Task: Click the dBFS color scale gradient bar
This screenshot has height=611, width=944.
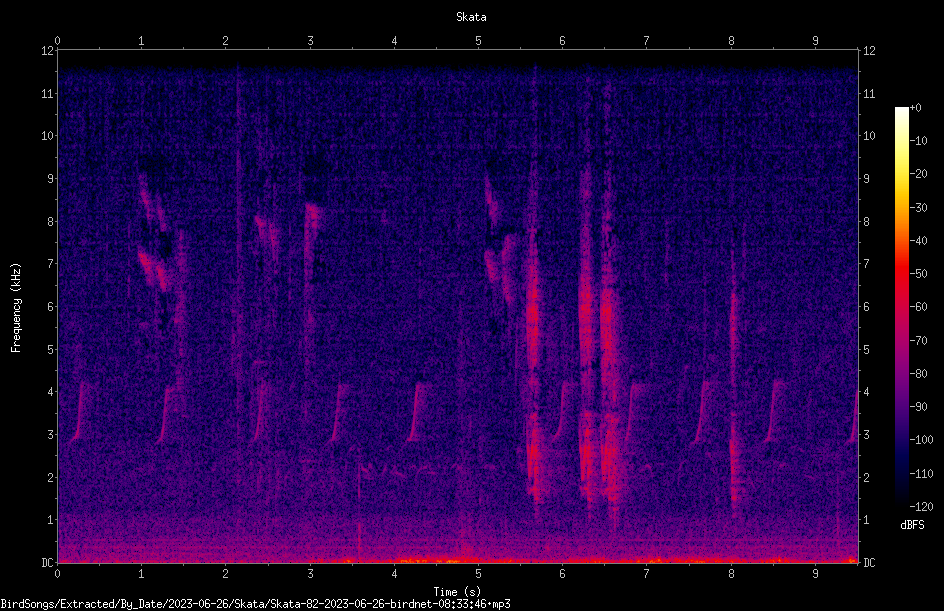Action: pyautogui.click(x=901, y=306)
